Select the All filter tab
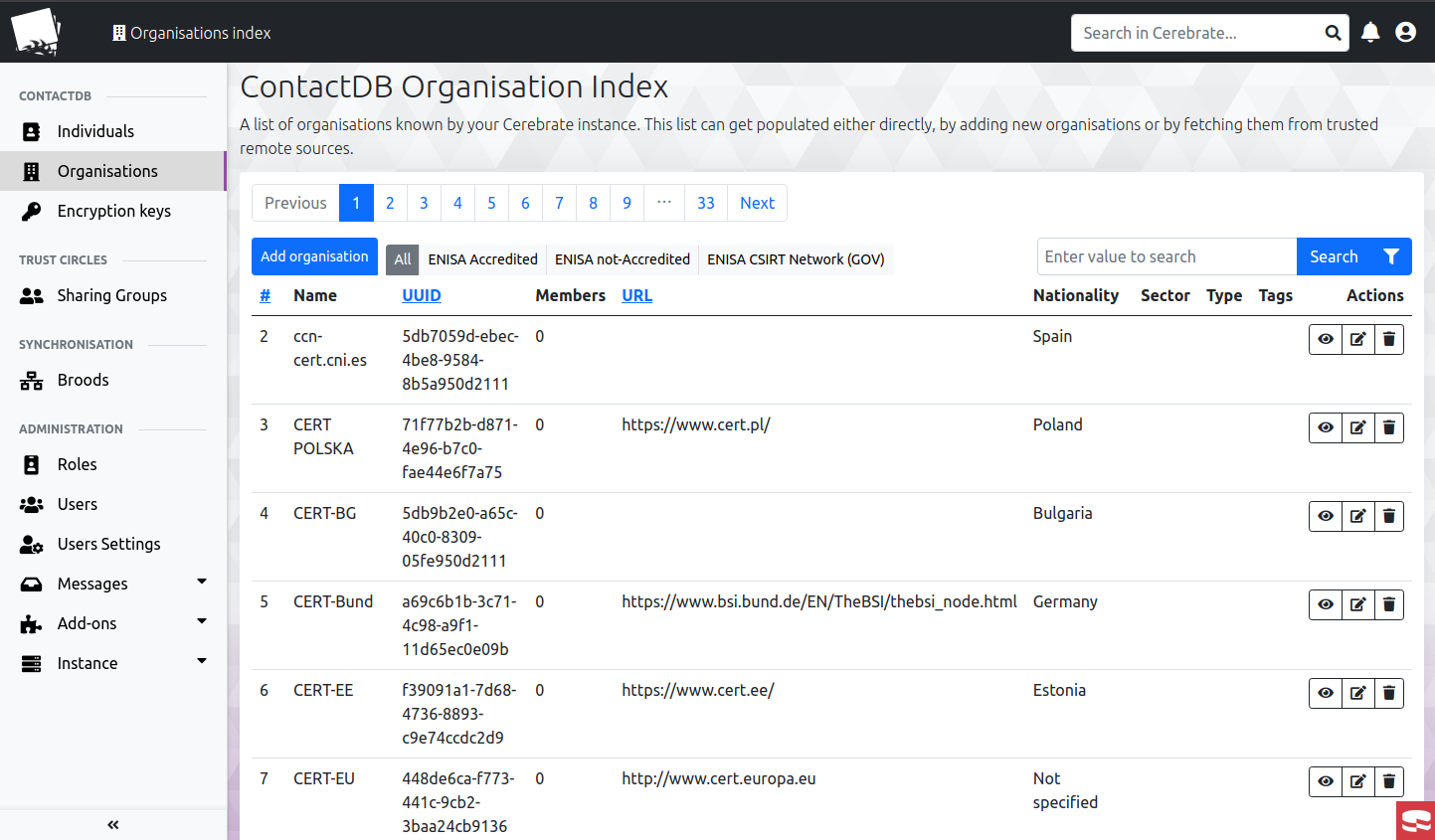The image size is (1435, 840). [x=403, y=259]
